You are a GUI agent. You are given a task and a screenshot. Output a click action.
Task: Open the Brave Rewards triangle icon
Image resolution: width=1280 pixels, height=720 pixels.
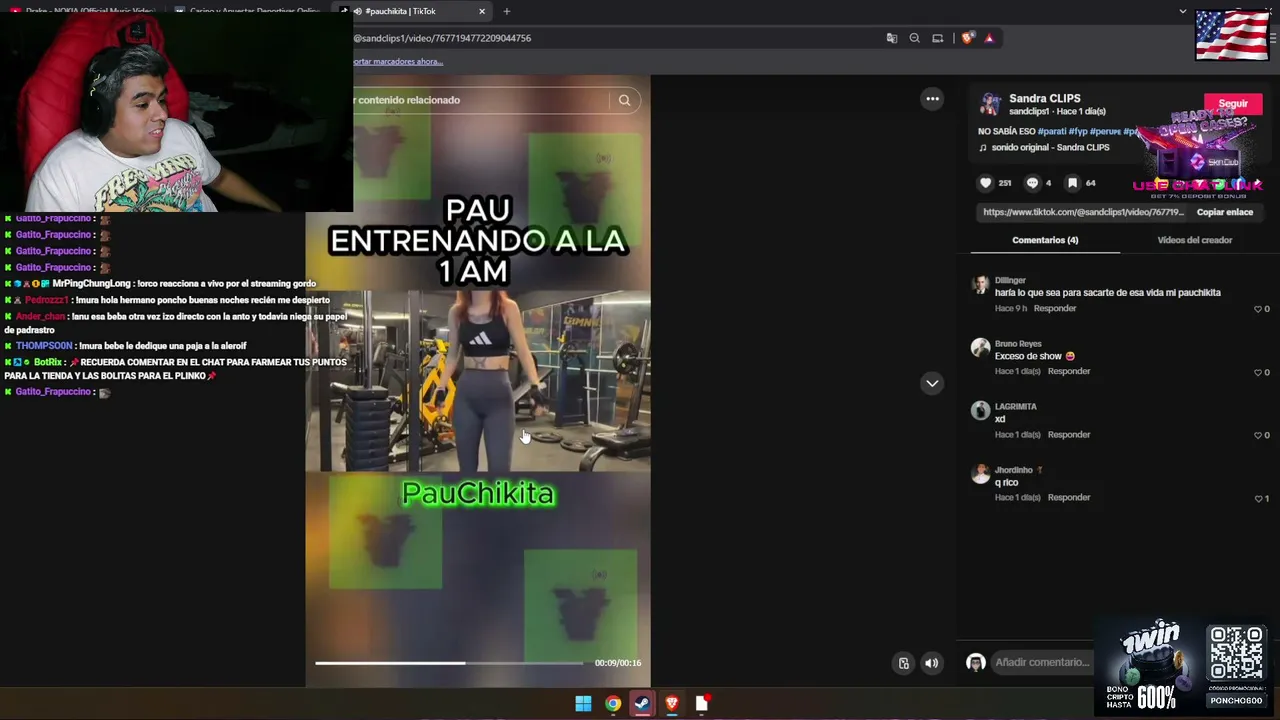pos(989,38)
